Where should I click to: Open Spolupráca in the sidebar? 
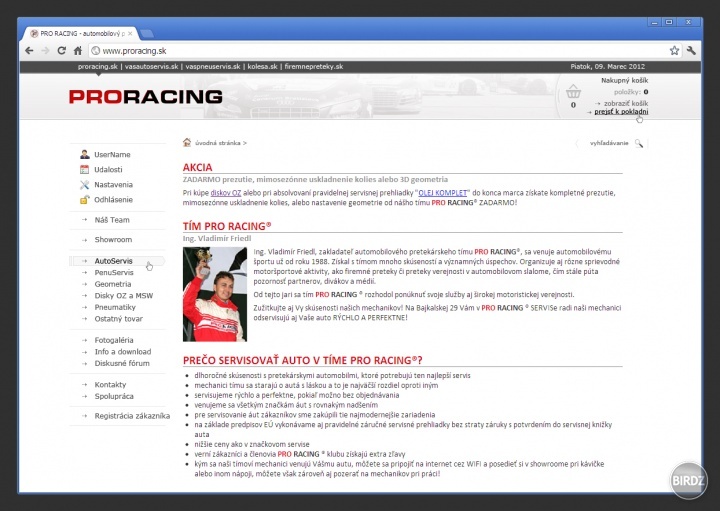coord(114,396)
